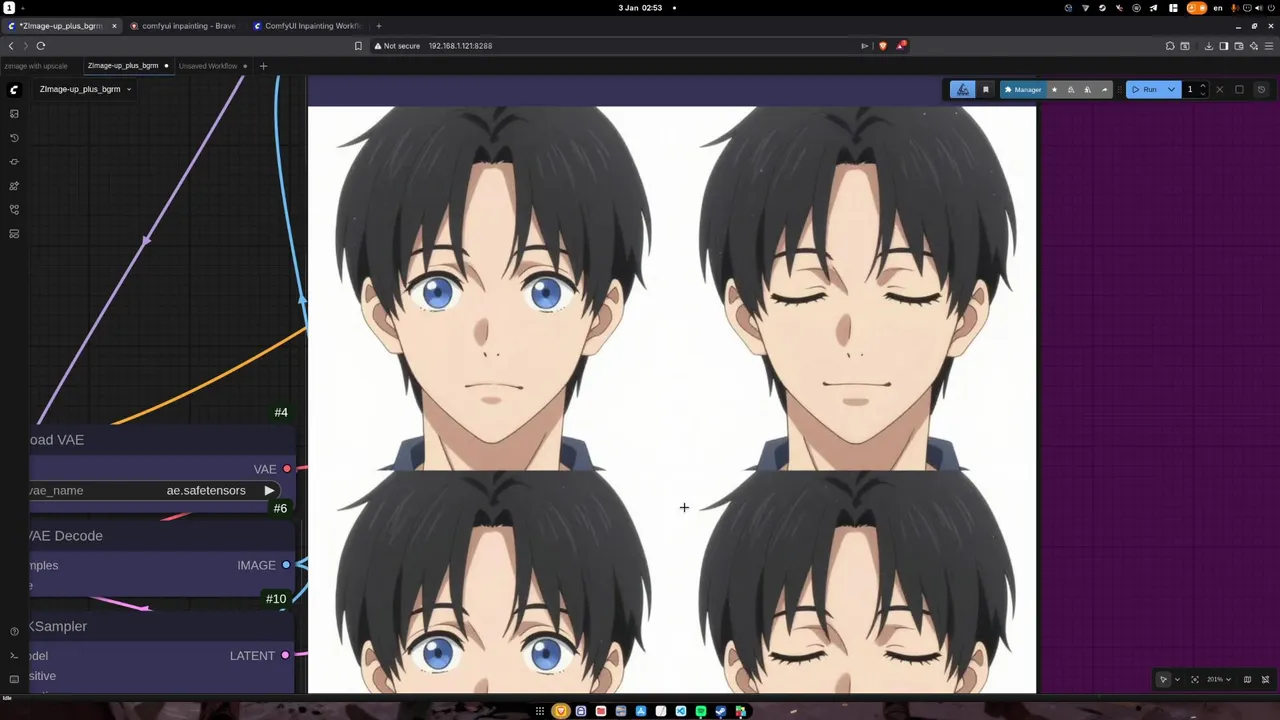
Task: Open the queue history sidebar icon
Action: click(x=14, y=138)
